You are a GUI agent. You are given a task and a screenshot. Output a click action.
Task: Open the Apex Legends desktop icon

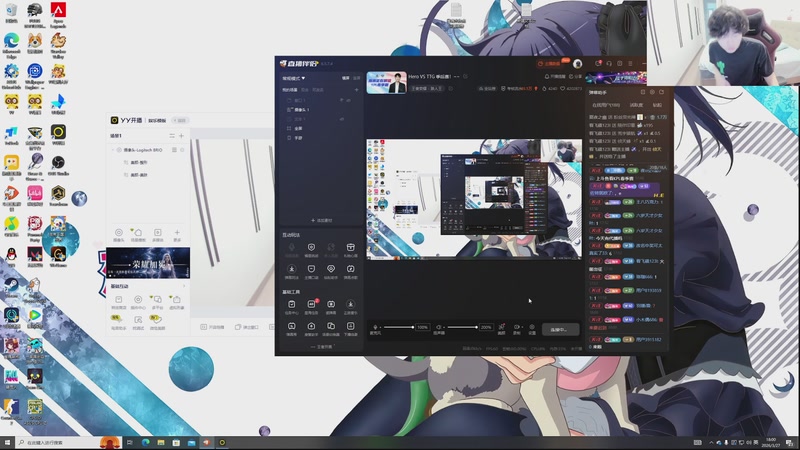click(58, 15)
